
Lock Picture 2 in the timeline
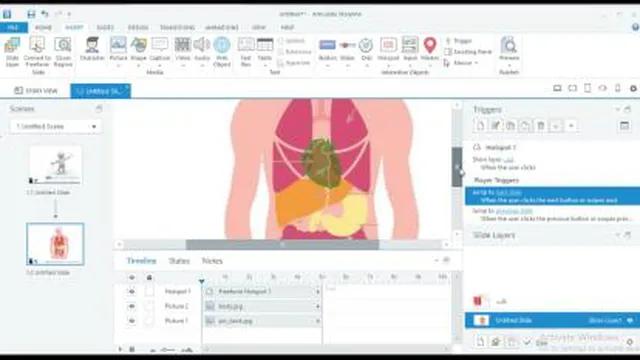point(149,306)
